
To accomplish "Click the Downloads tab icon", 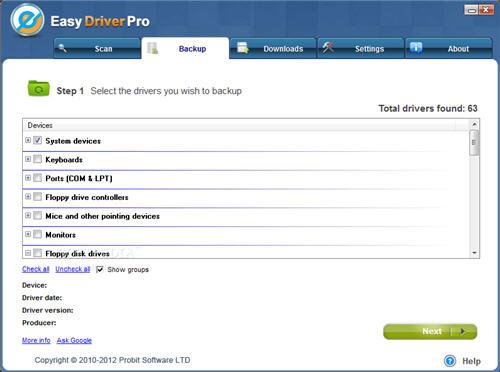I will click(243, 48).
